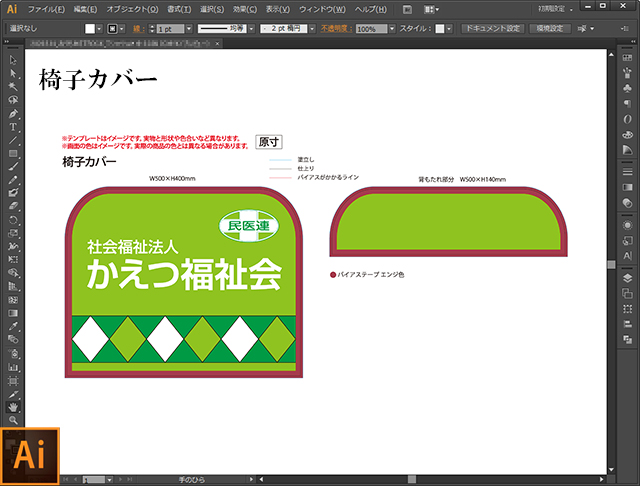Select the Rotate tool

[13, 220]
